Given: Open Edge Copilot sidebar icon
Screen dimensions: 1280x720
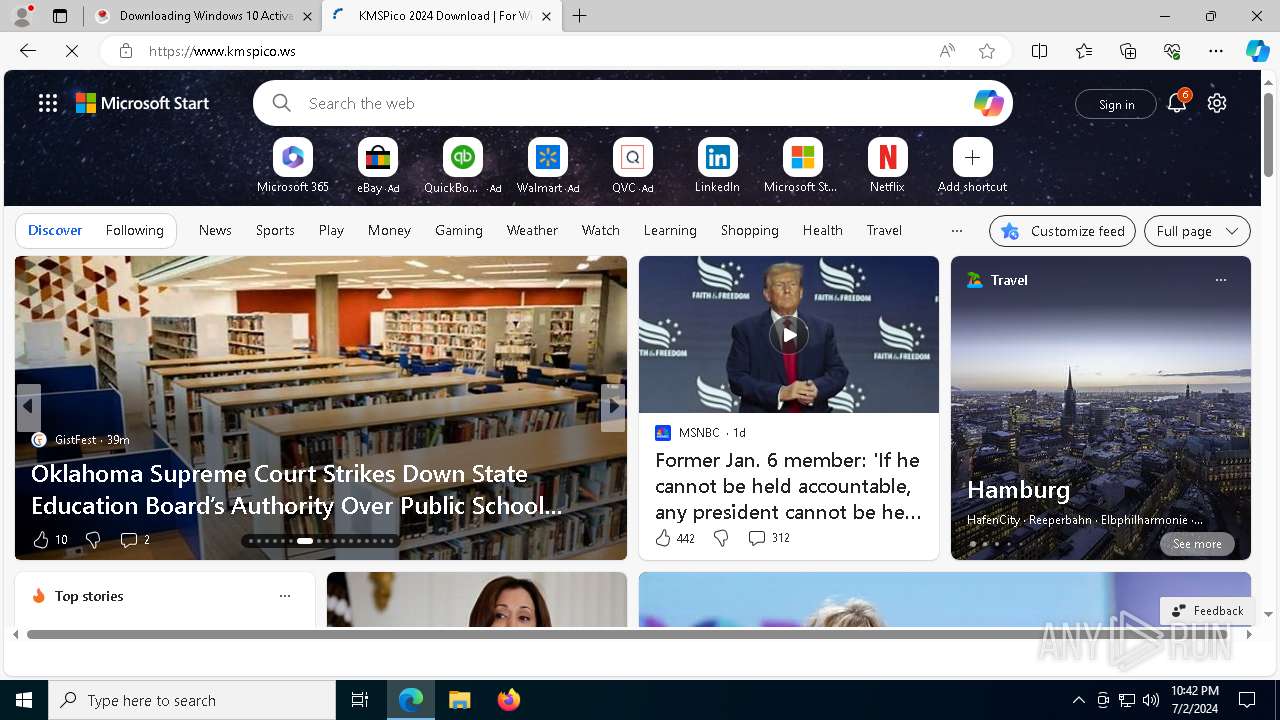Looking at the screenshot, I should tap(1257, 51).
